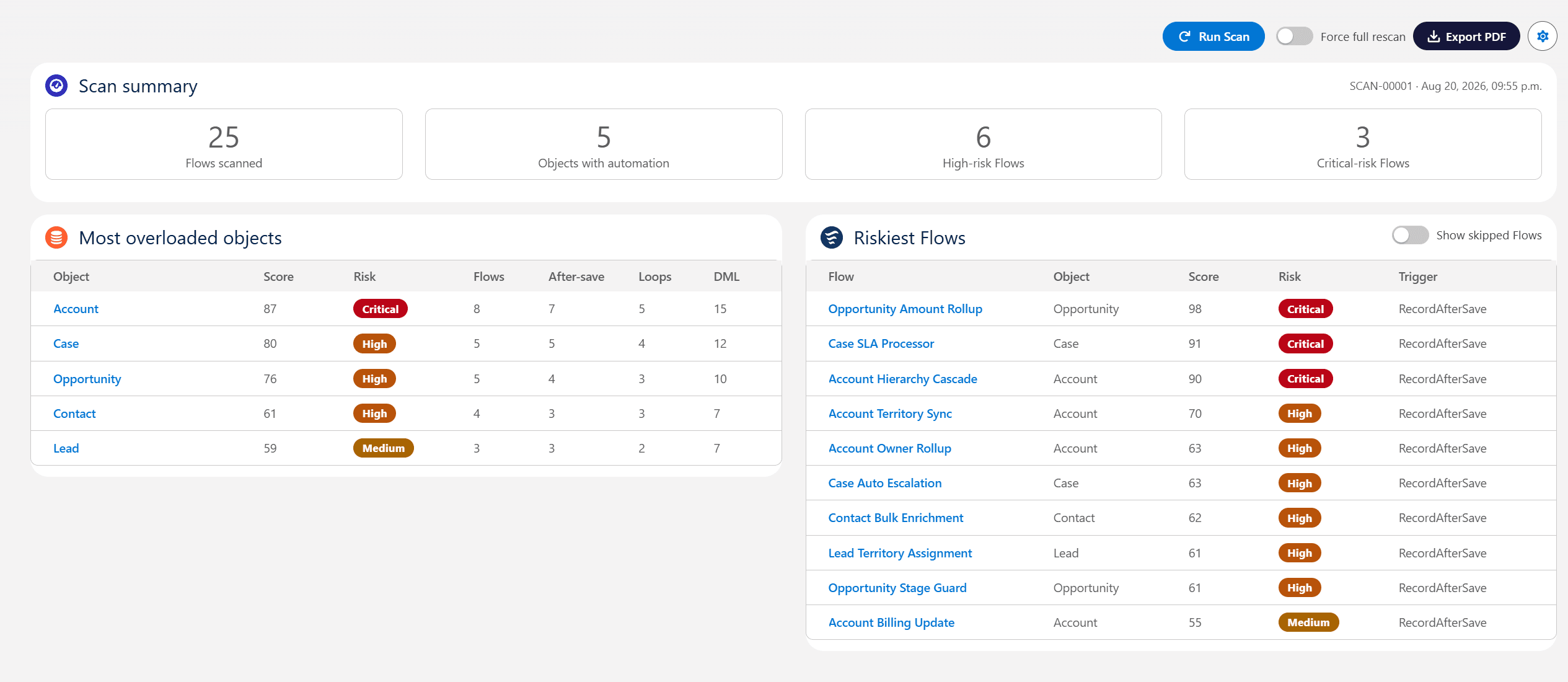Open Opportunity Stage Guard flow

tap(897, 588)
